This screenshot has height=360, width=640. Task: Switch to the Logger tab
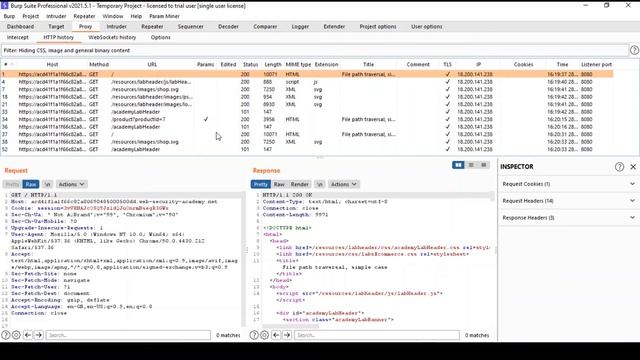point(300,27)
